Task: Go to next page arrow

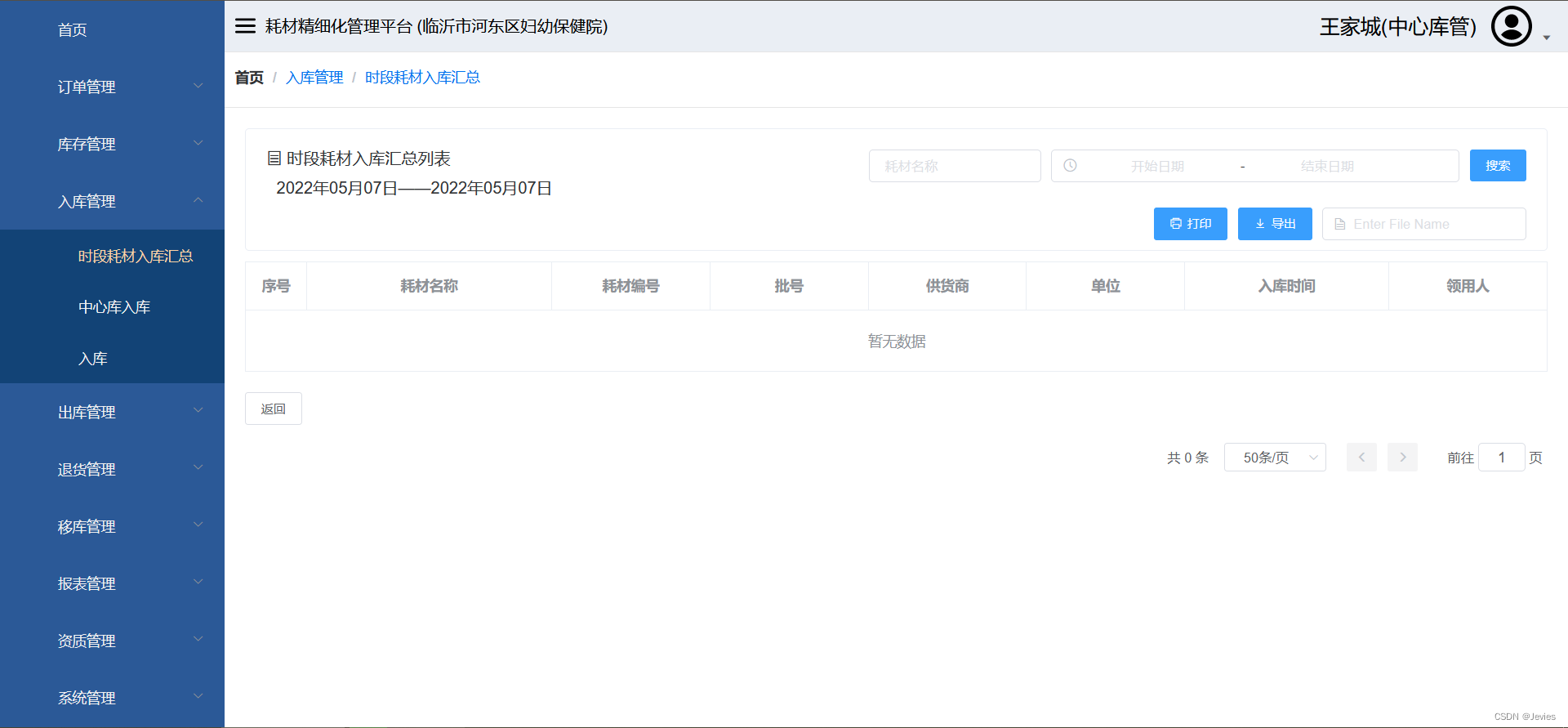Action: pyautogui.click(x=1402, y=458)
